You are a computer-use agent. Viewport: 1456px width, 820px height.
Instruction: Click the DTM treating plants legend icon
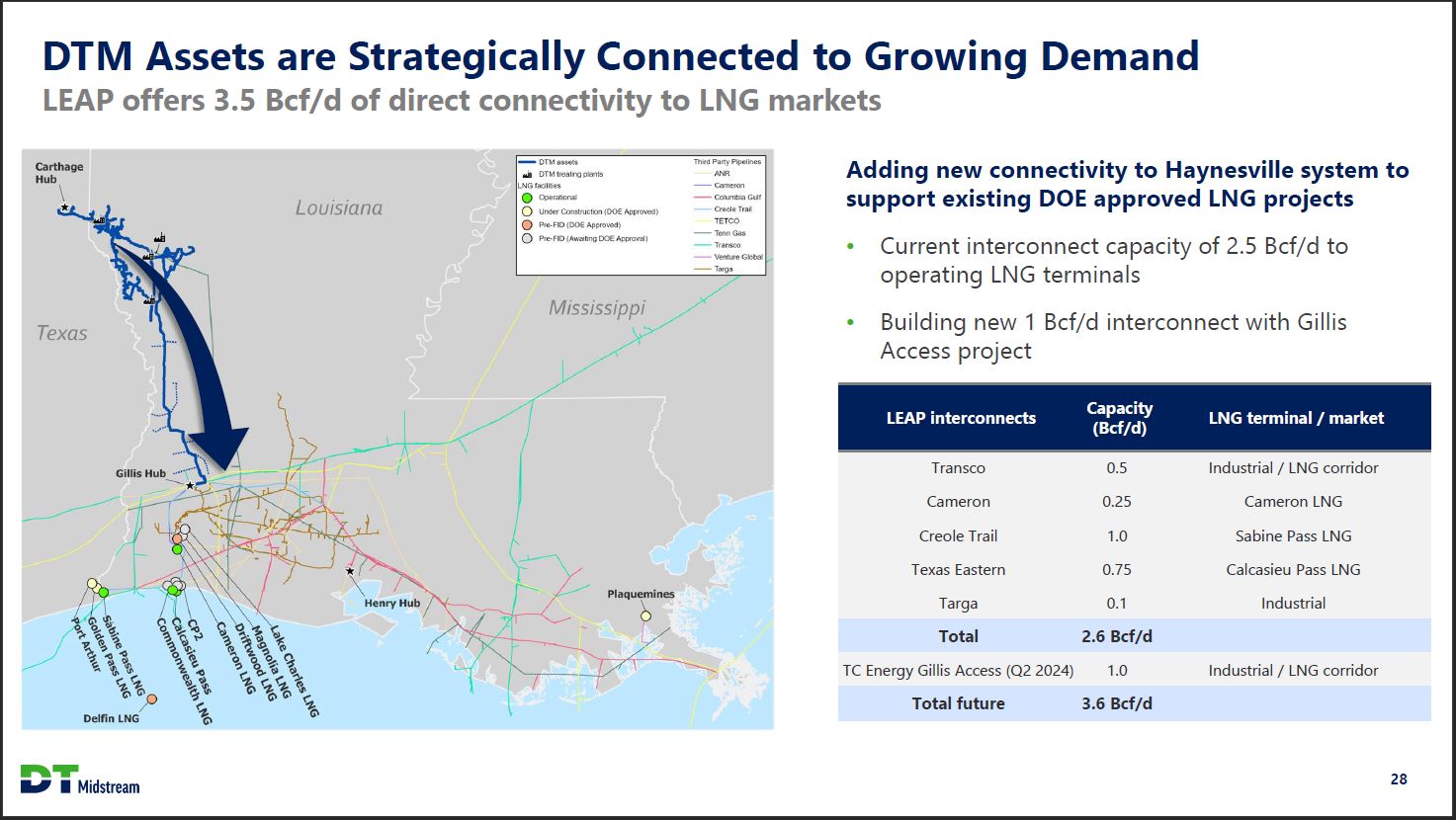click(x=528, y=174)
